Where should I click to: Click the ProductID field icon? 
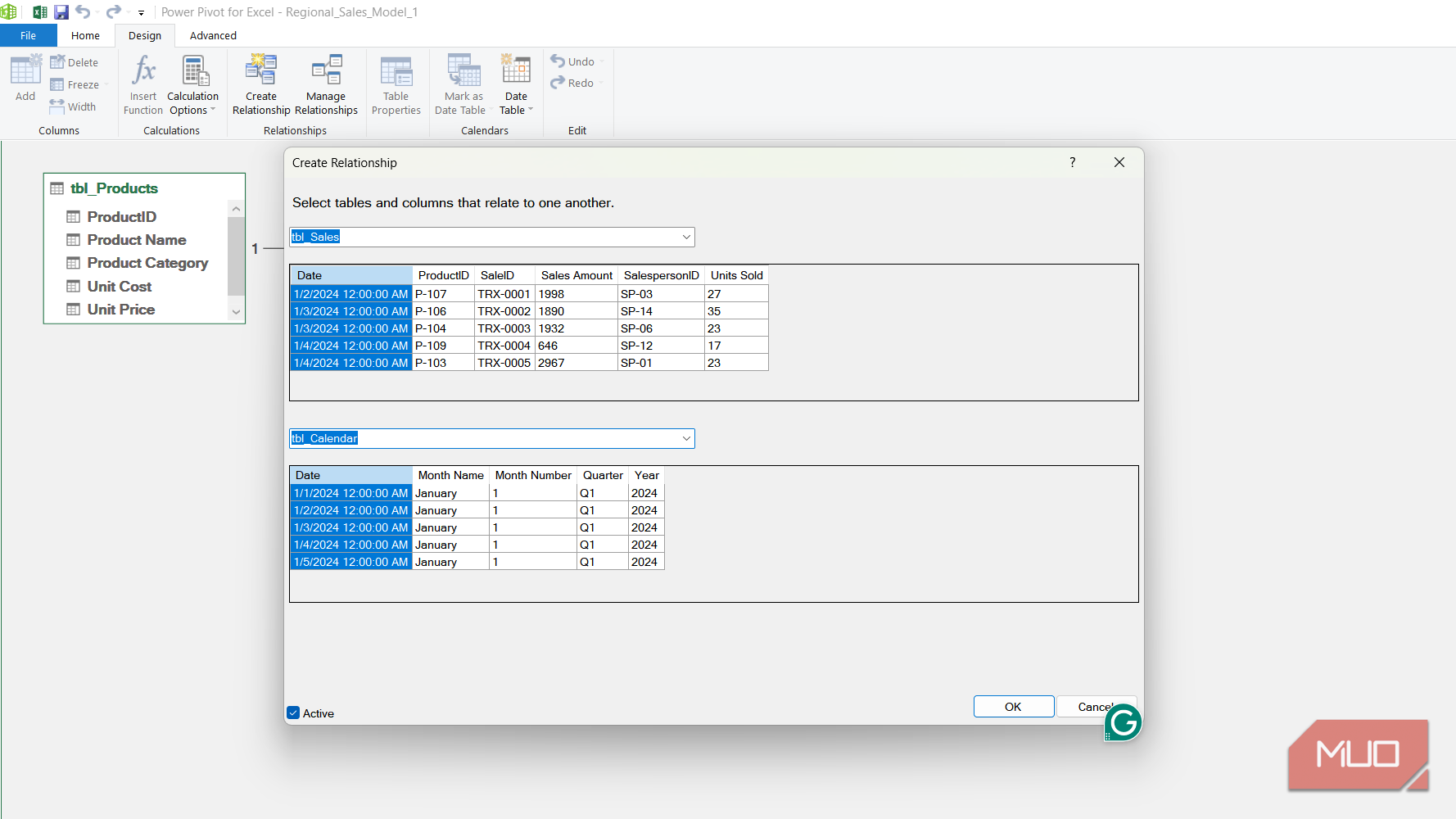tap(74, 216)
